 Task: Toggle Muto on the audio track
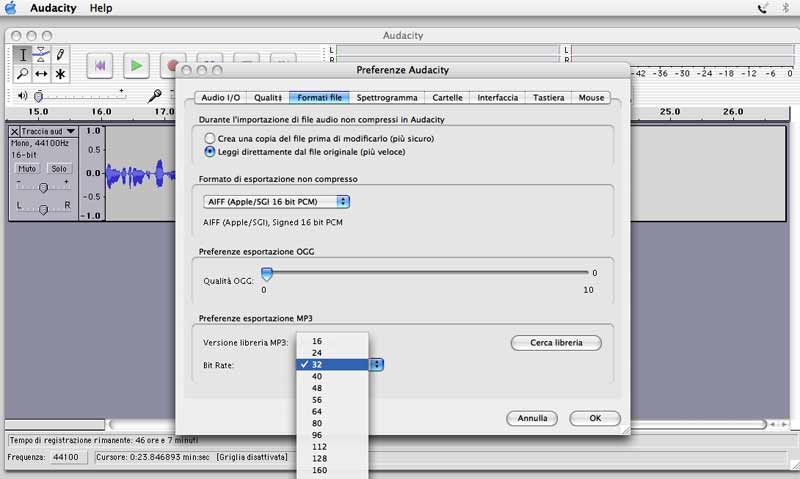[27, 168]
